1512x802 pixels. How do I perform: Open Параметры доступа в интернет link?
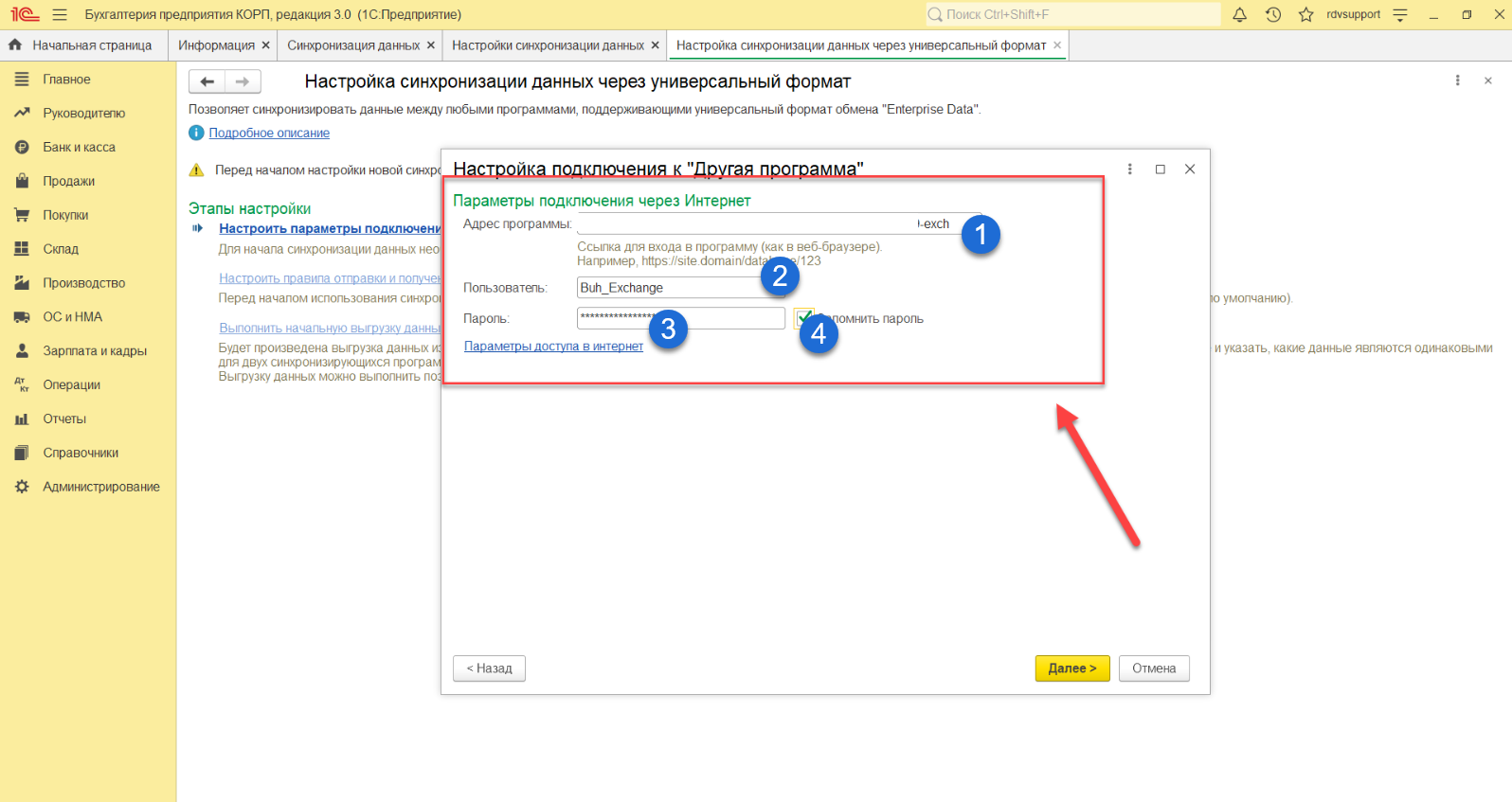click(x=553, y=347)
